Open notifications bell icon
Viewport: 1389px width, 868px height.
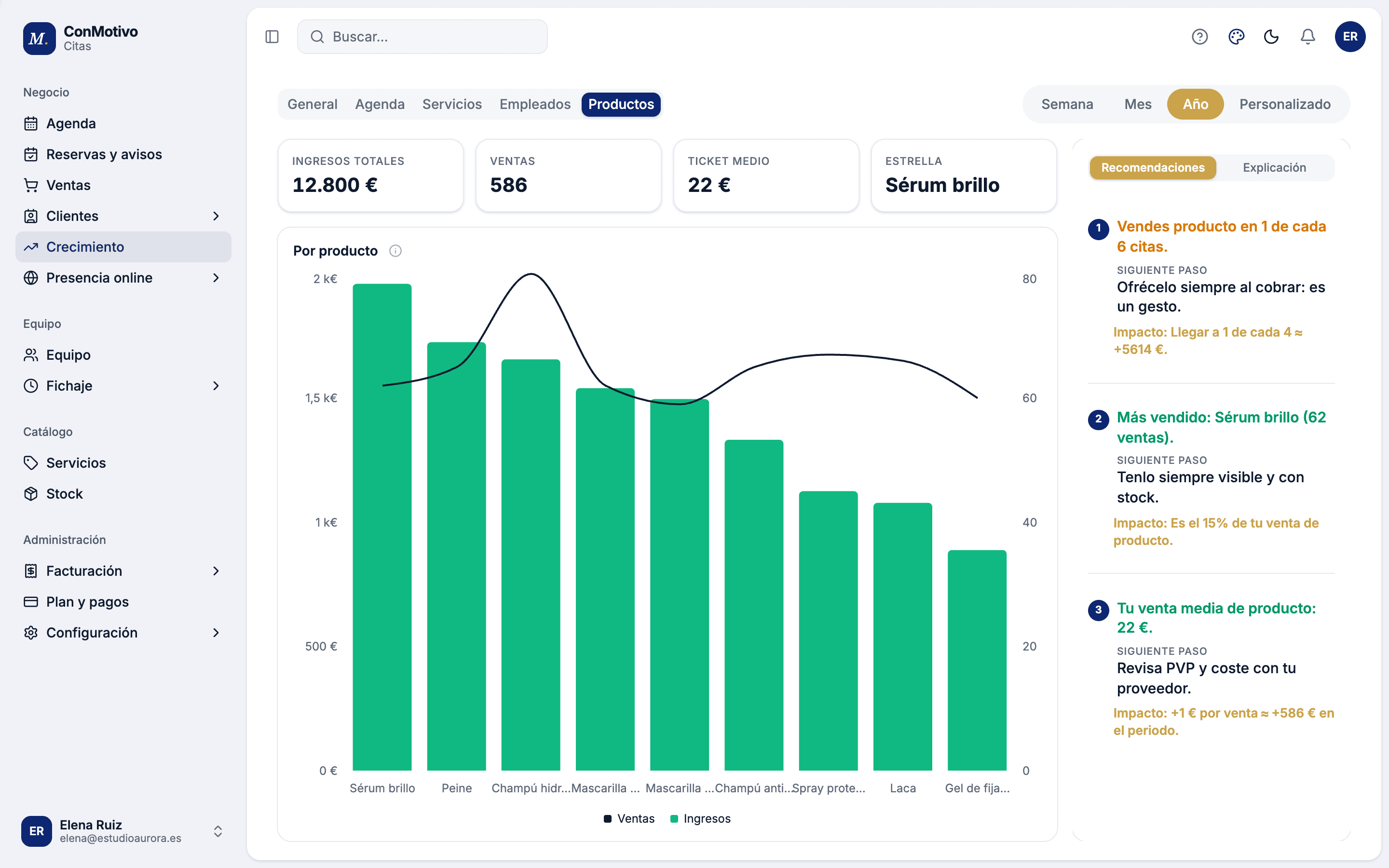coord(1307,37)
